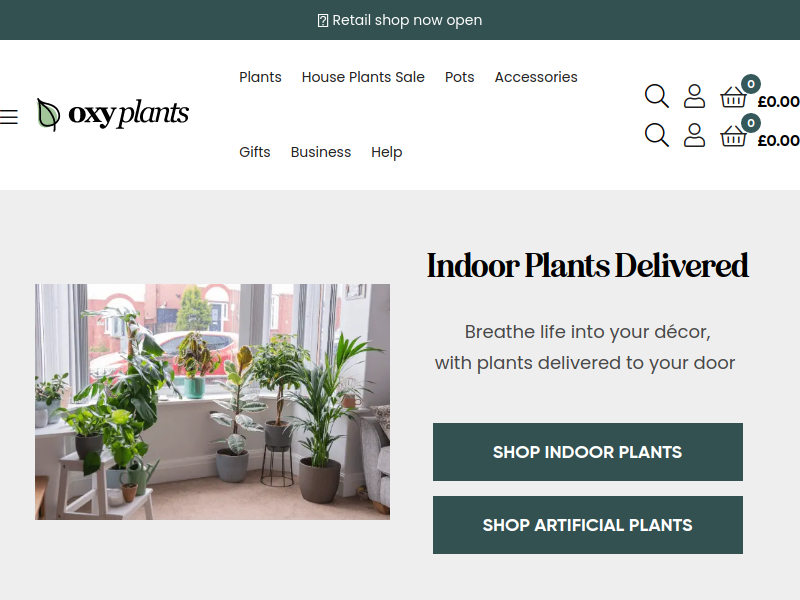Open the Pots menu item
This screenshot has height=600, width=800.
click(459, 77)
